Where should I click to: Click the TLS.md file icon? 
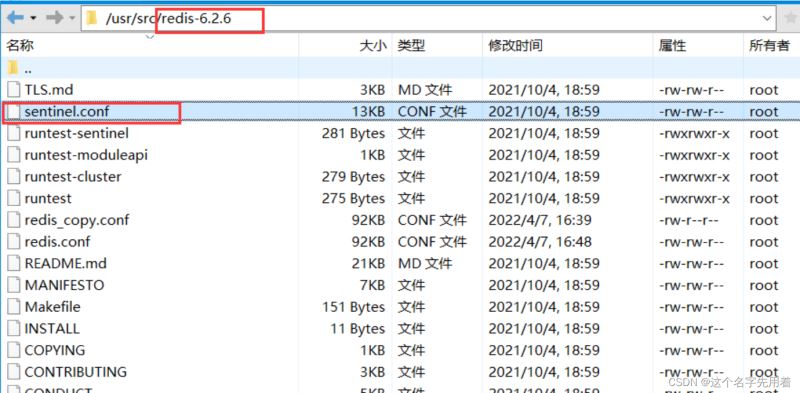[x=14, y=90]
